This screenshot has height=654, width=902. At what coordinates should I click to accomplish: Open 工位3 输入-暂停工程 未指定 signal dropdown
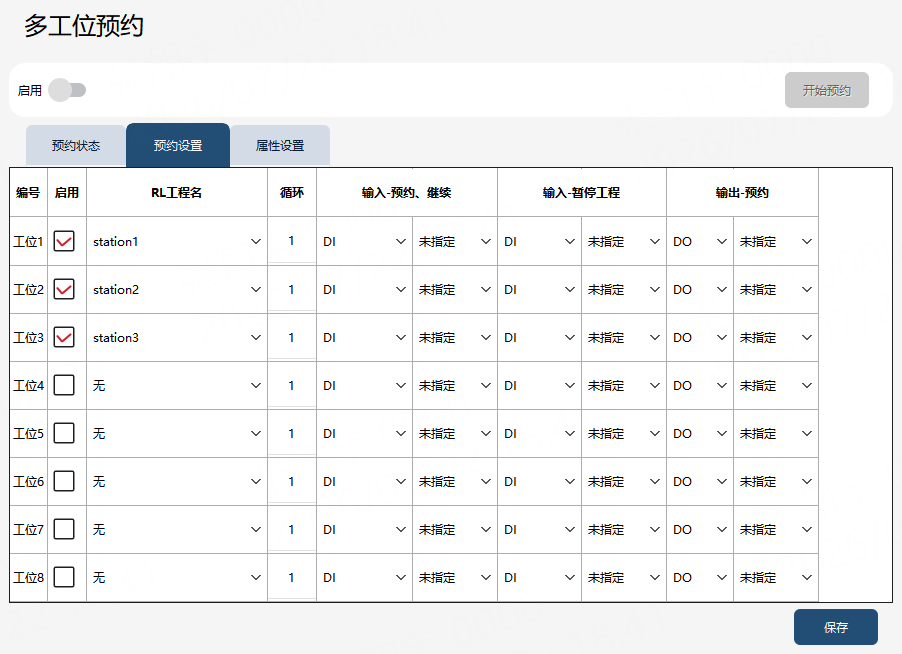coord(624,338)
